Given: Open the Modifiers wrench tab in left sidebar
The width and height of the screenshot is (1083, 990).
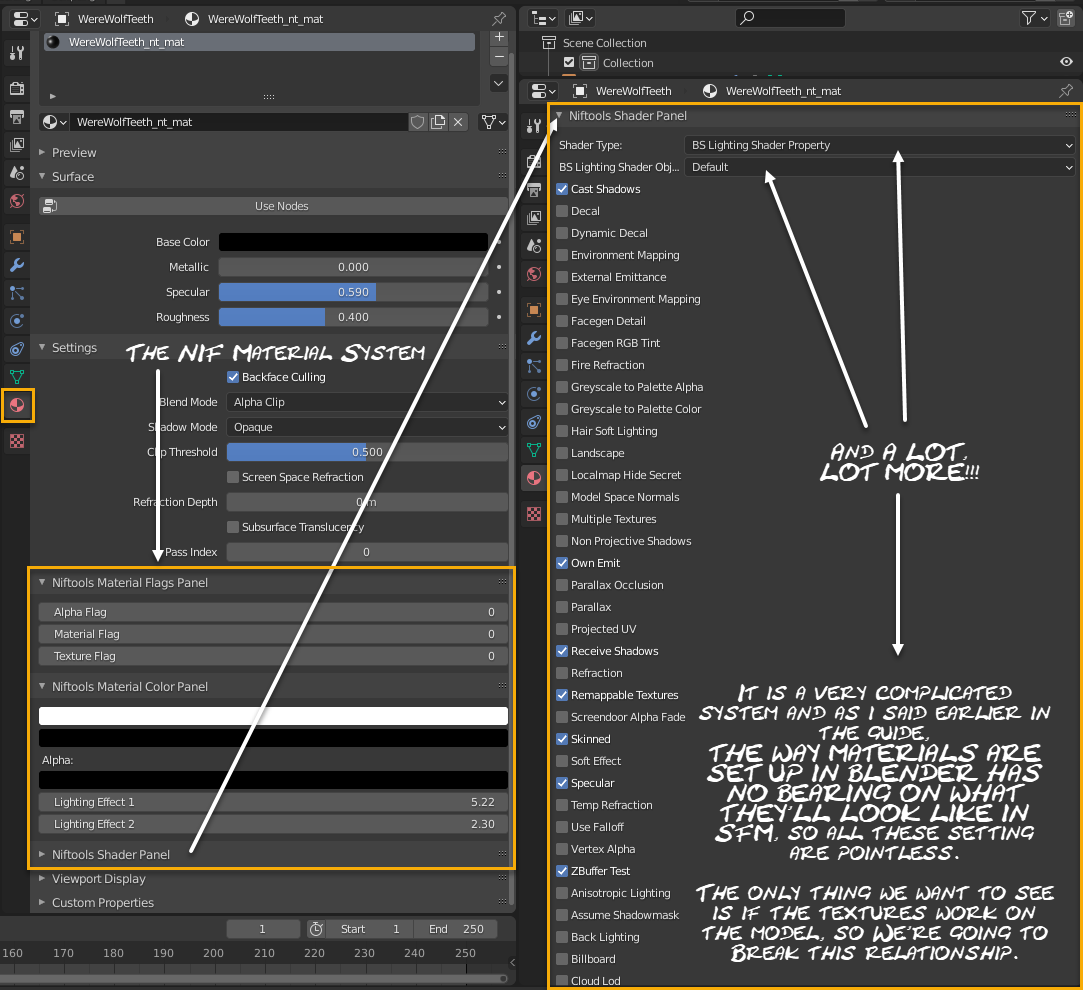Looking at the screenshot, I should 17,265.
